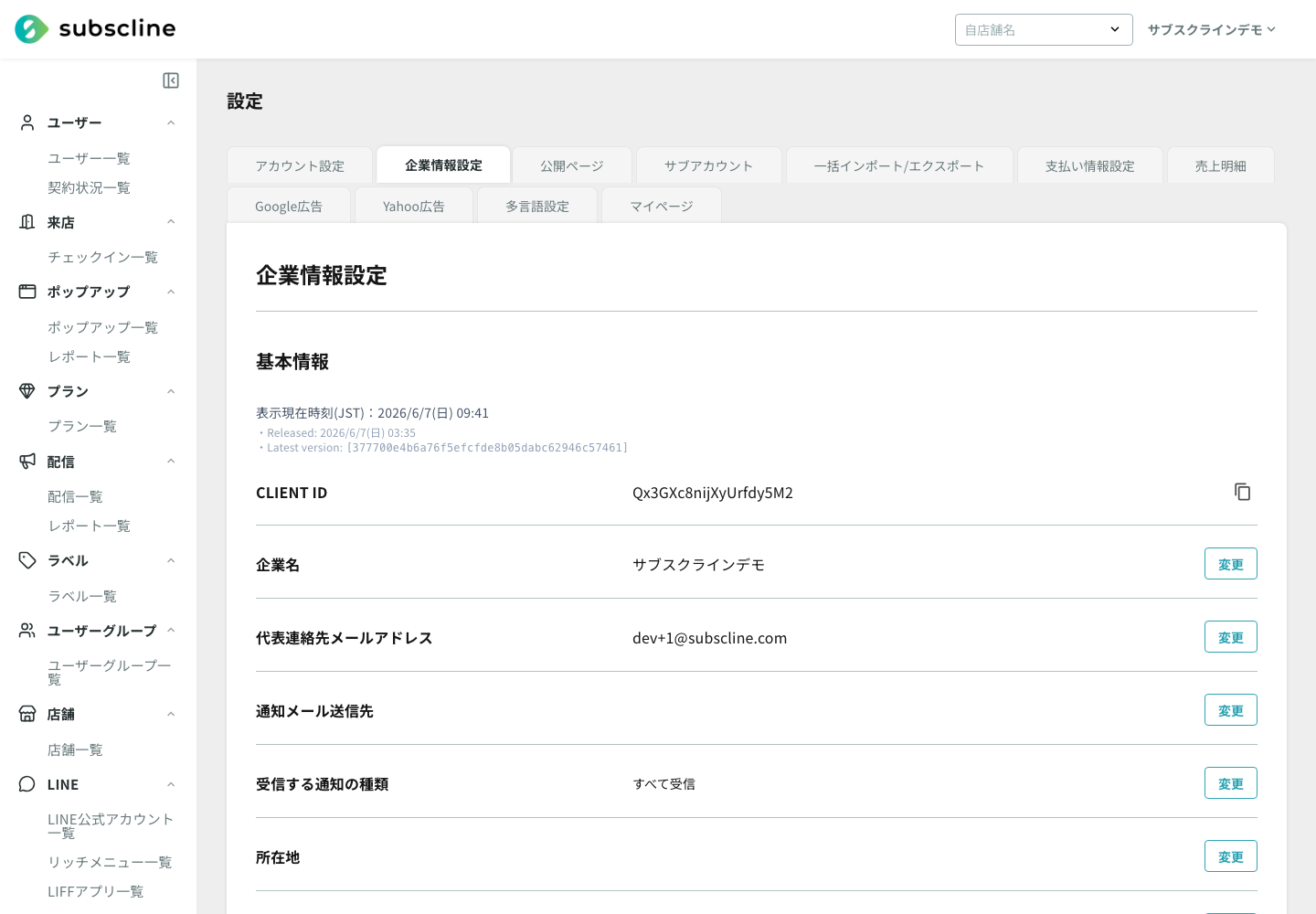
Task: Click the ユーザー person icon
Action: tap(27, 122)
